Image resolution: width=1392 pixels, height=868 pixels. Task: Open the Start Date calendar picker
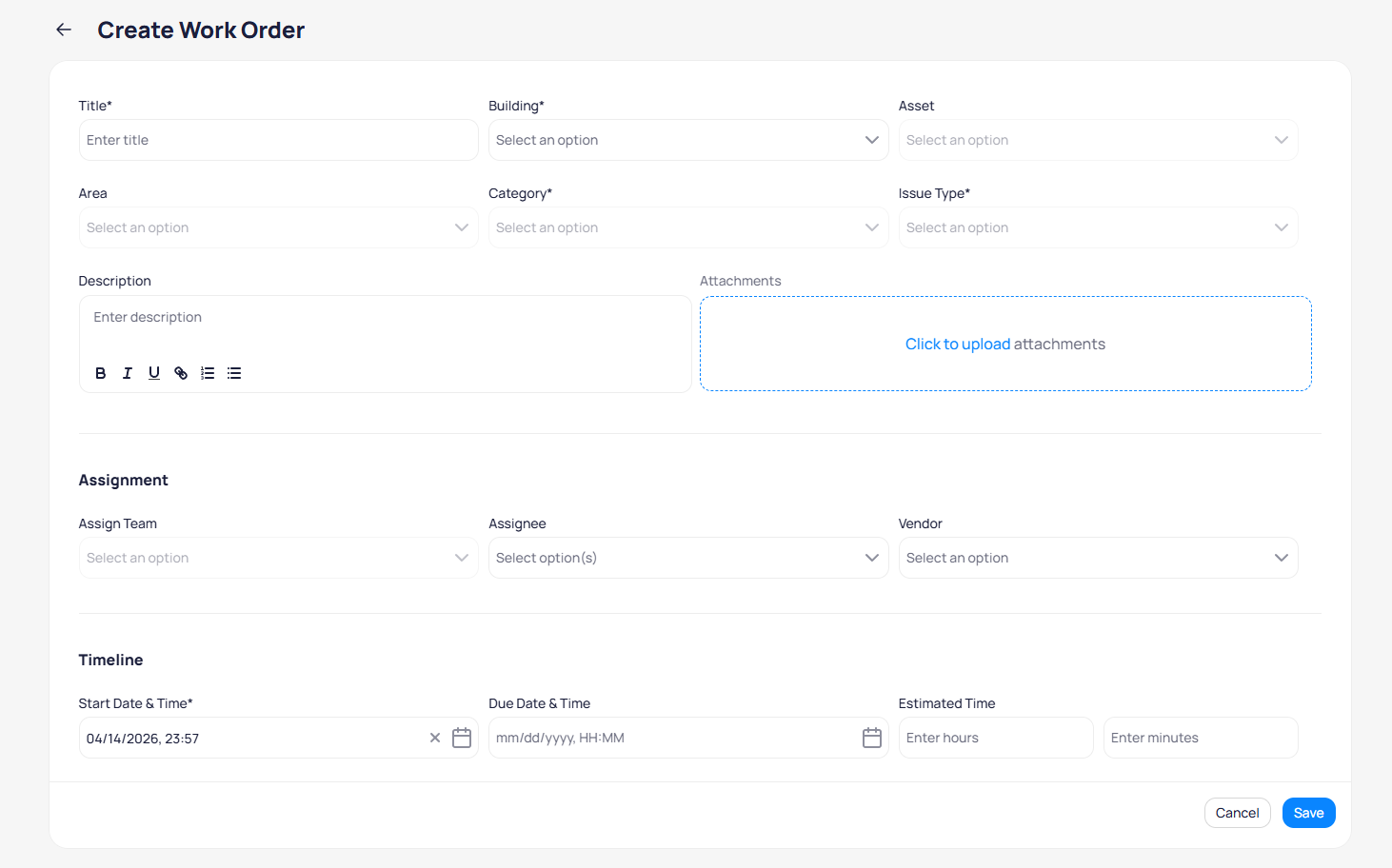coord(462,738)
